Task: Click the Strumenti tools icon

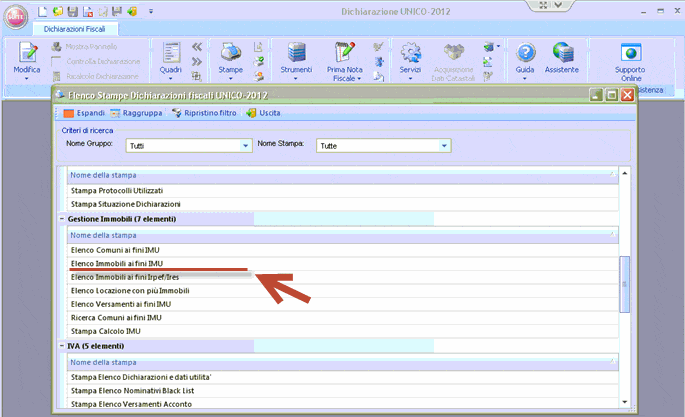Action: pos(296,53)
